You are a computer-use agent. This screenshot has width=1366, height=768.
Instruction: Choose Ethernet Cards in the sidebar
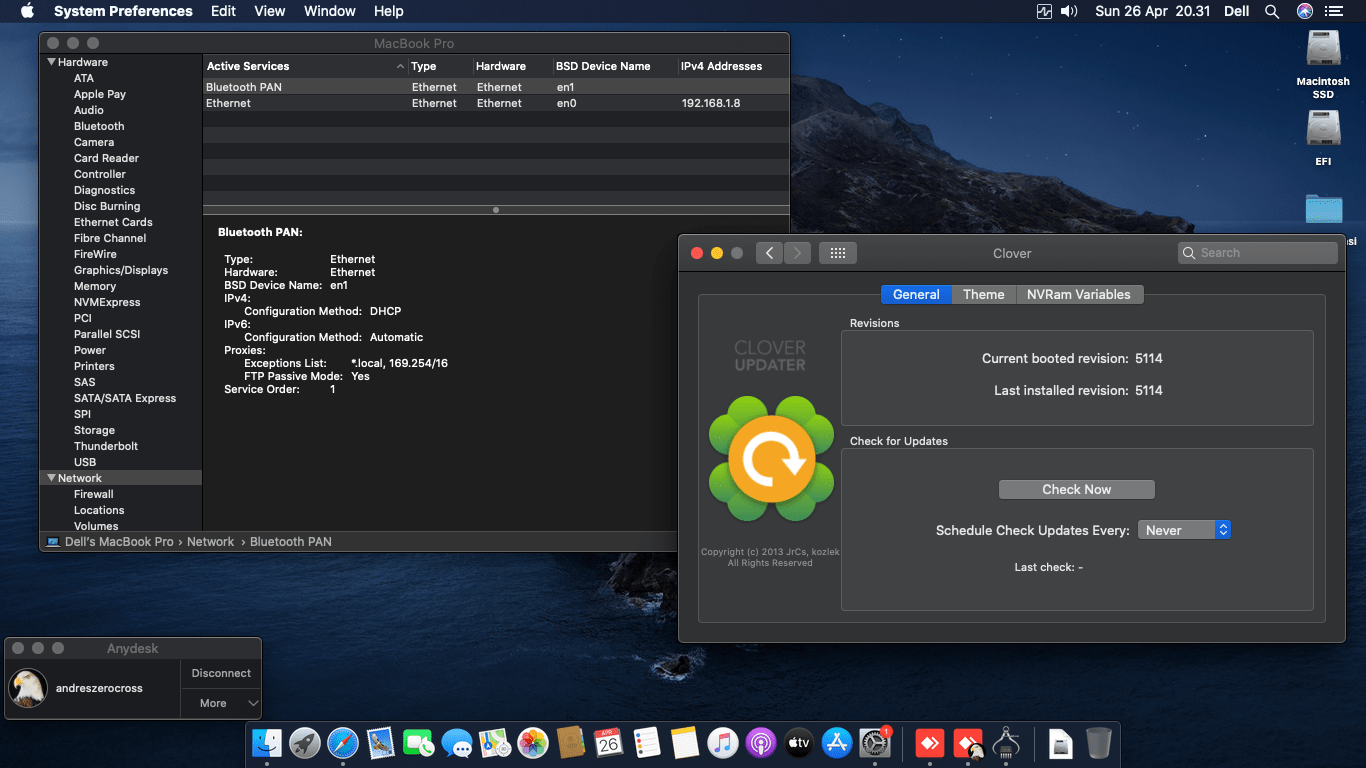113,222
